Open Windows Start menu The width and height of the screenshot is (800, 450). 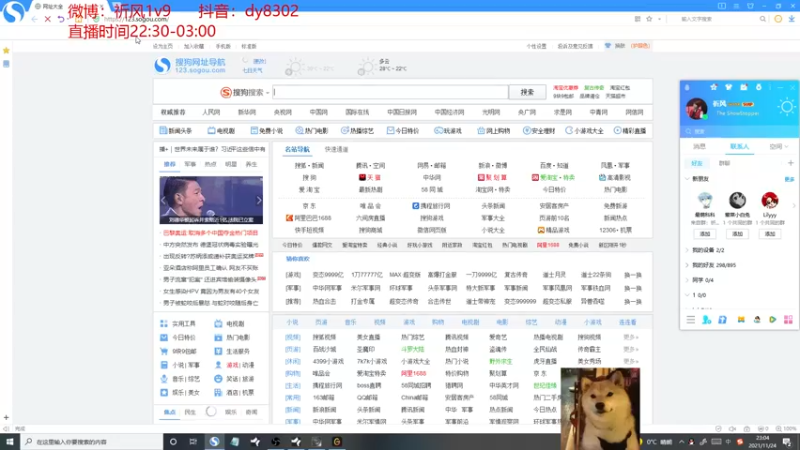10,442
